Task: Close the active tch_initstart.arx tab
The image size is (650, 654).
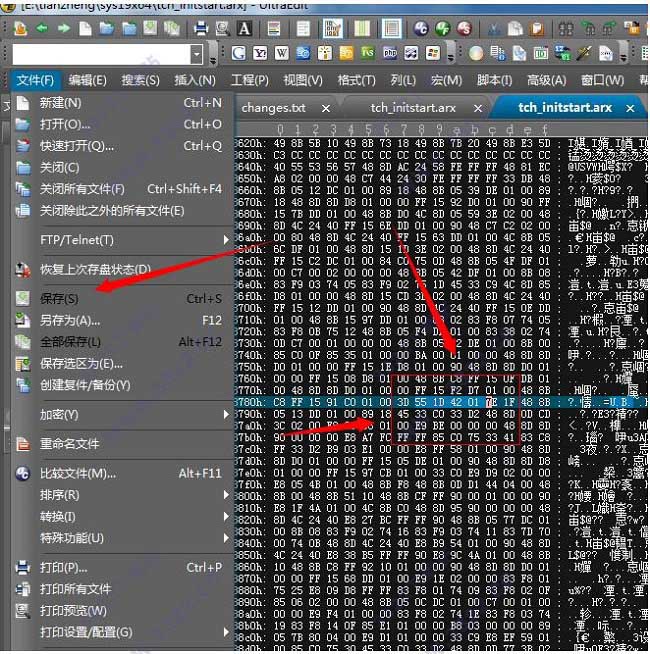Action: tap(630, 109)
